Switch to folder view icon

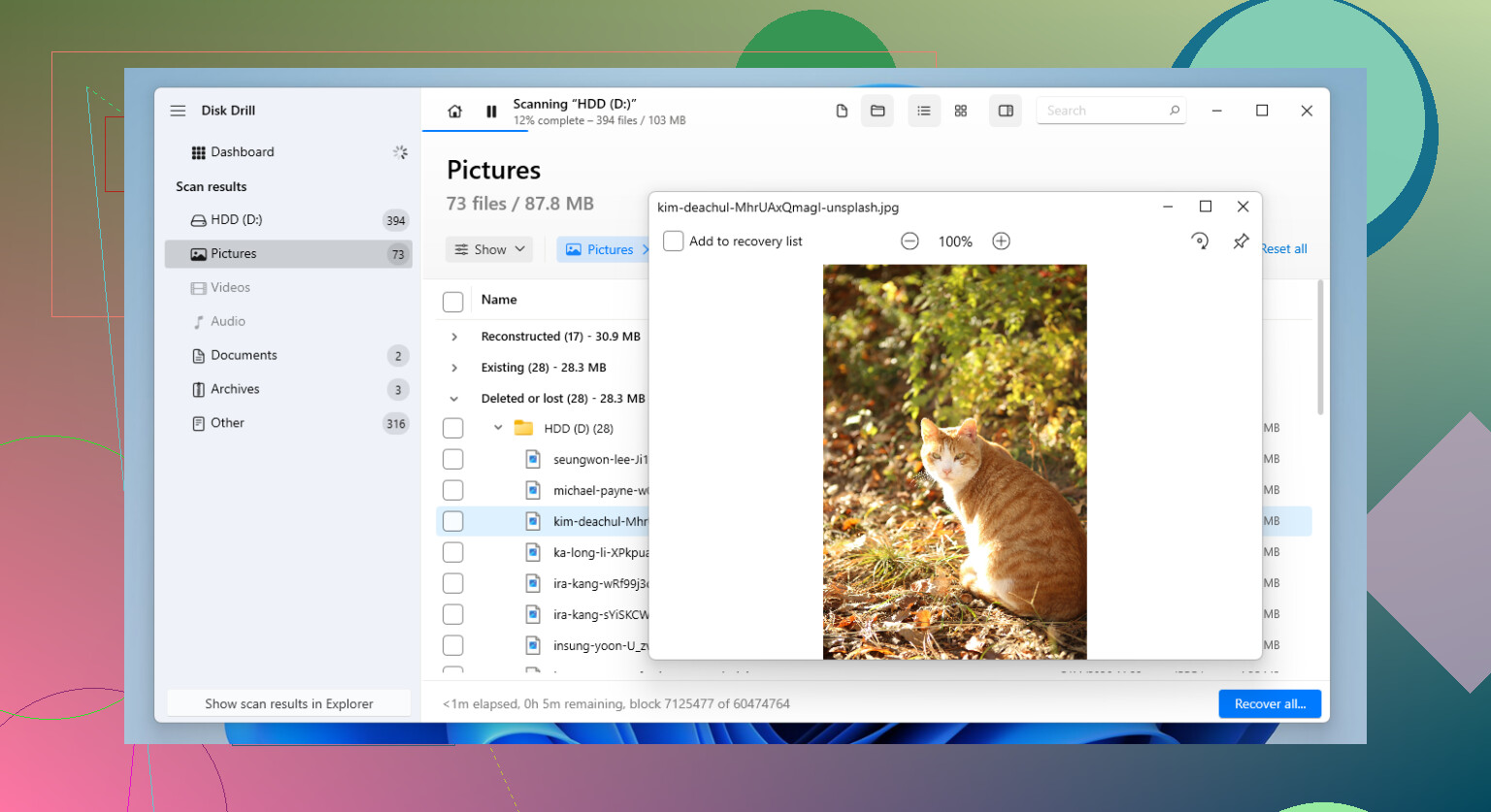[x=878, y=112]
